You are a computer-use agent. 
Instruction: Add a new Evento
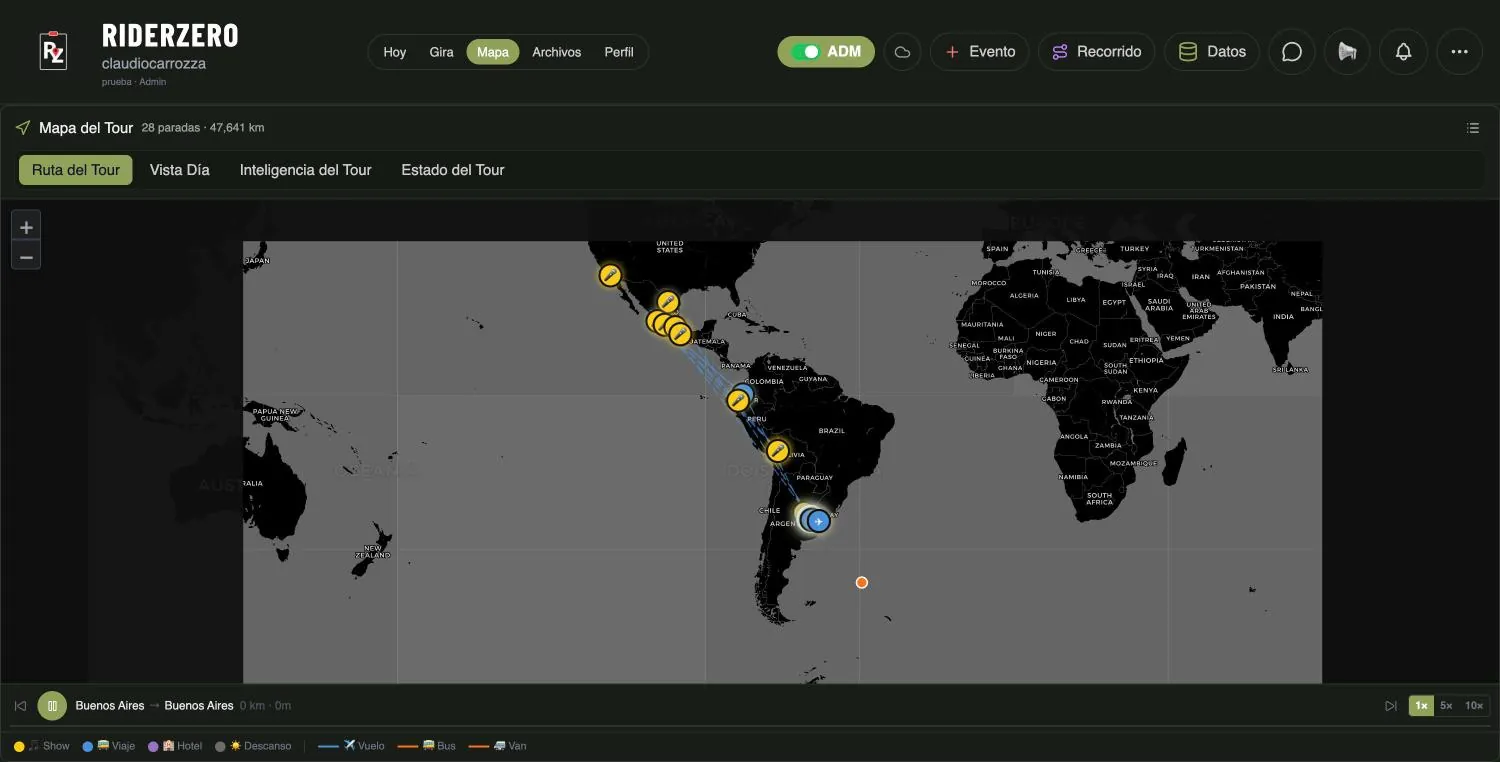coord(980,52)
